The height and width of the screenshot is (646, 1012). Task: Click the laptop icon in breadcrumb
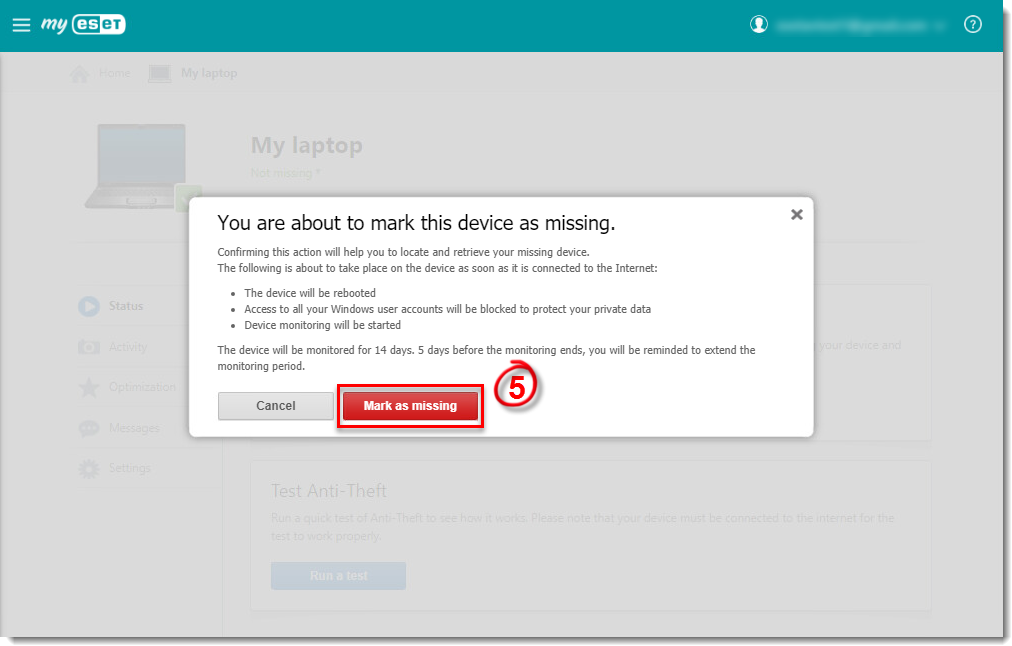click(x=159, y=74)
